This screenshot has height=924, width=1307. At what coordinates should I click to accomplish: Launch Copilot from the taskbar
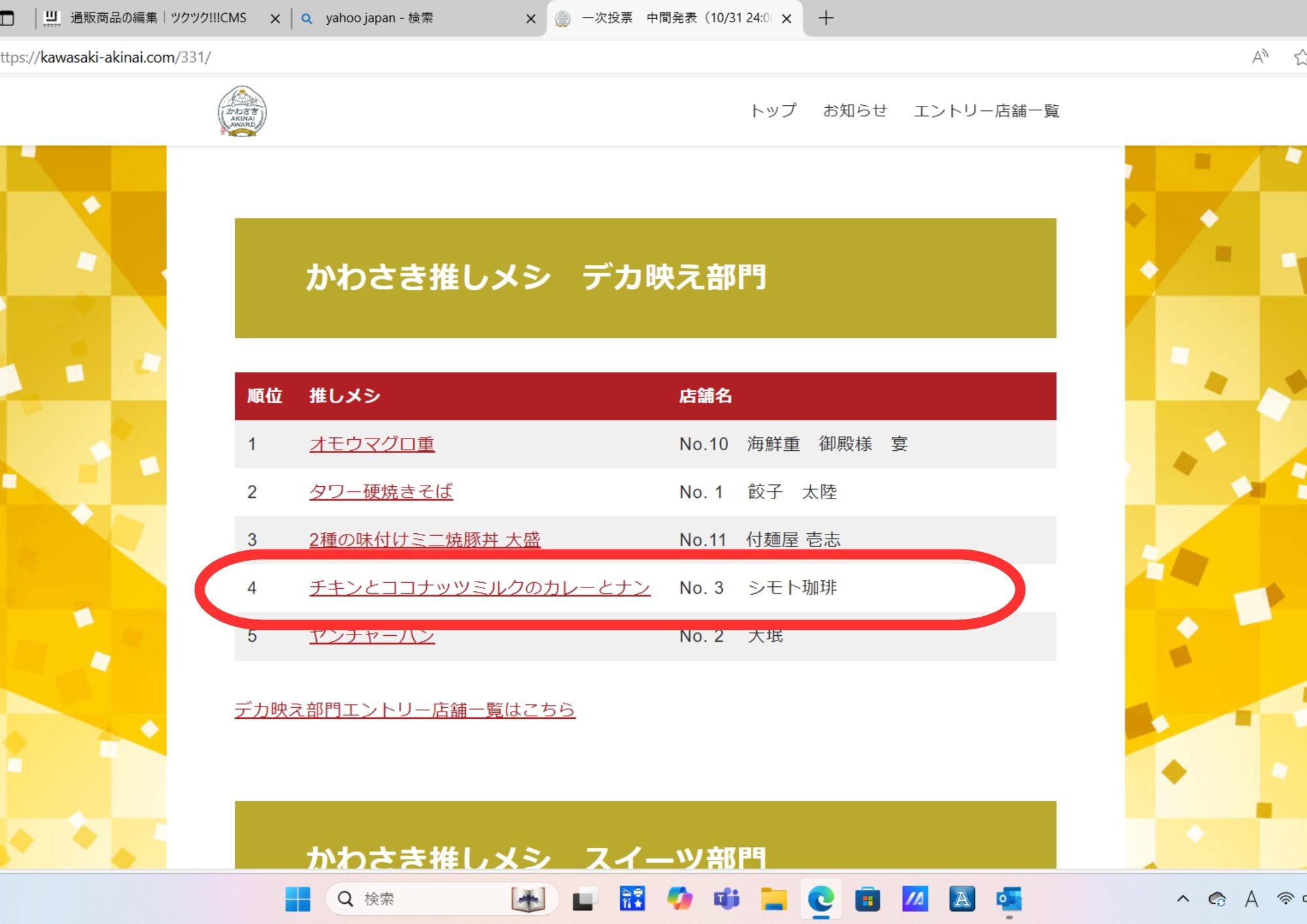click(680, 899)
